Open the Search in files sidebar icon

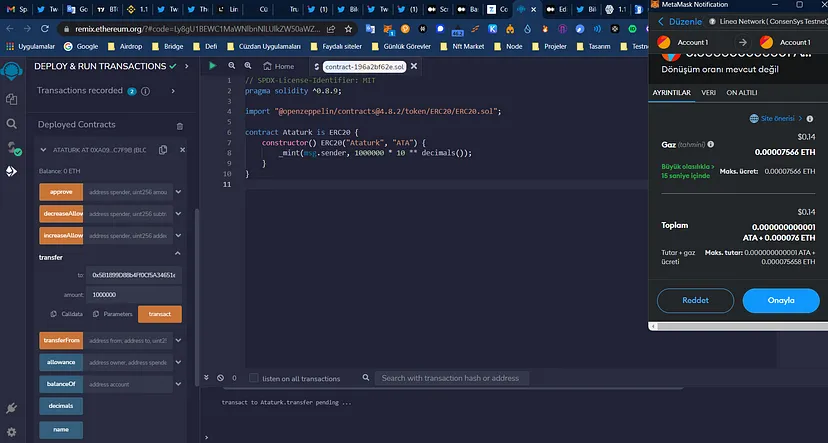click(12, 123)
